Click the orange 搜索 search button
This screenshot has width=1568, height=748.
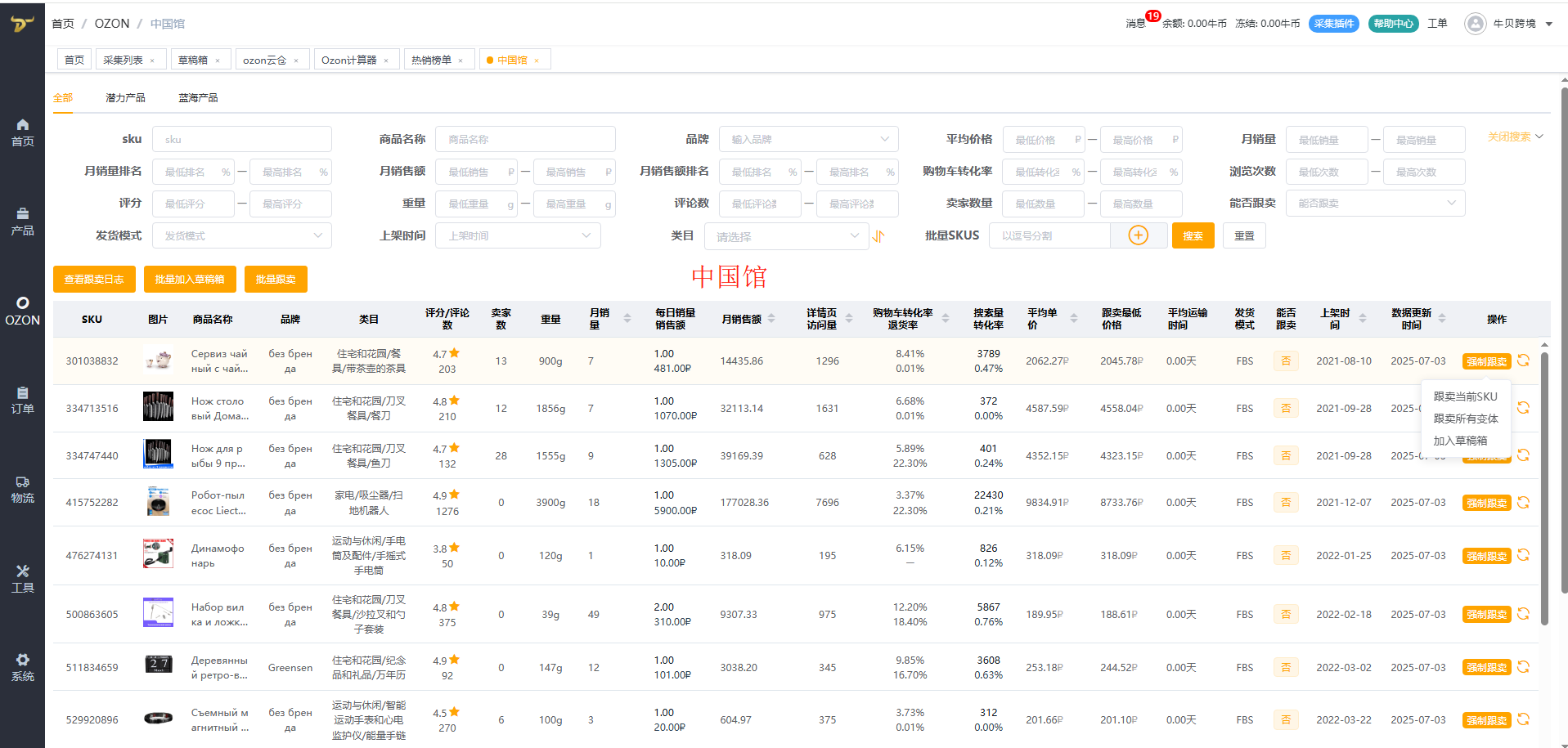(x=1193, y=235)
